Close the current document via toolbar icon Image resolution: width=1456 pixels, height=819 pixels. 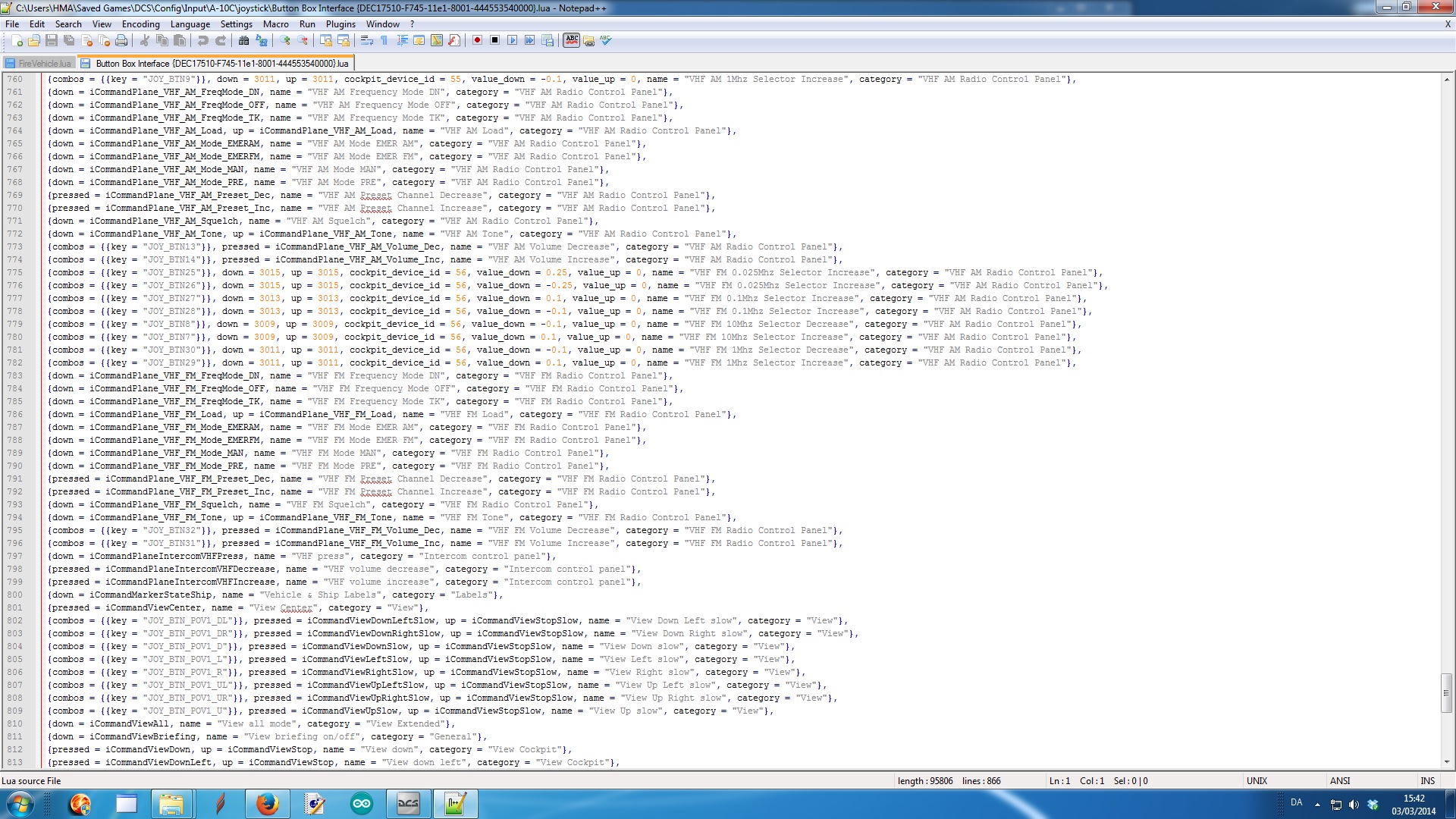coord(86,40)
